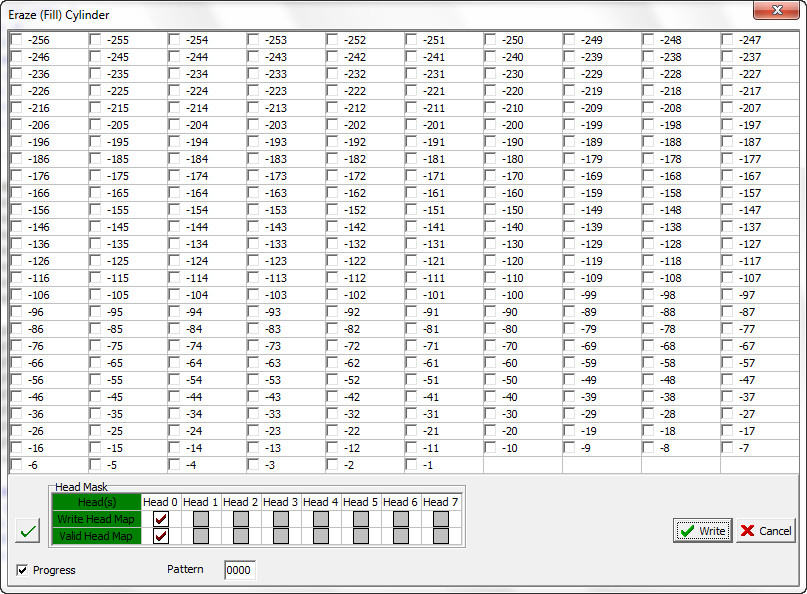Click the Pattern input field
807x594 pixels.
(x=240, y=570)
